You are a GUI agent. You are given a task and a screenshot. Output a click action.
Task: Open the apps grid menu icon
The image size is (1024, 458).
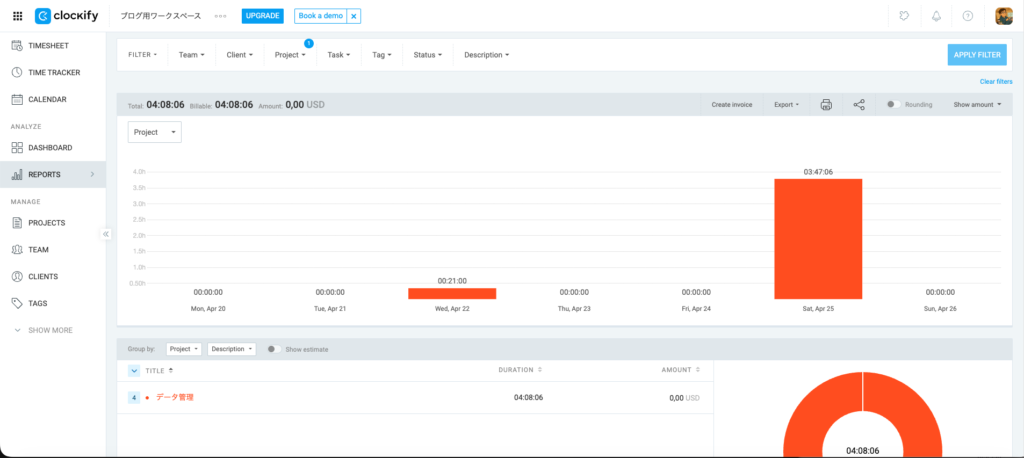[17, 16]
